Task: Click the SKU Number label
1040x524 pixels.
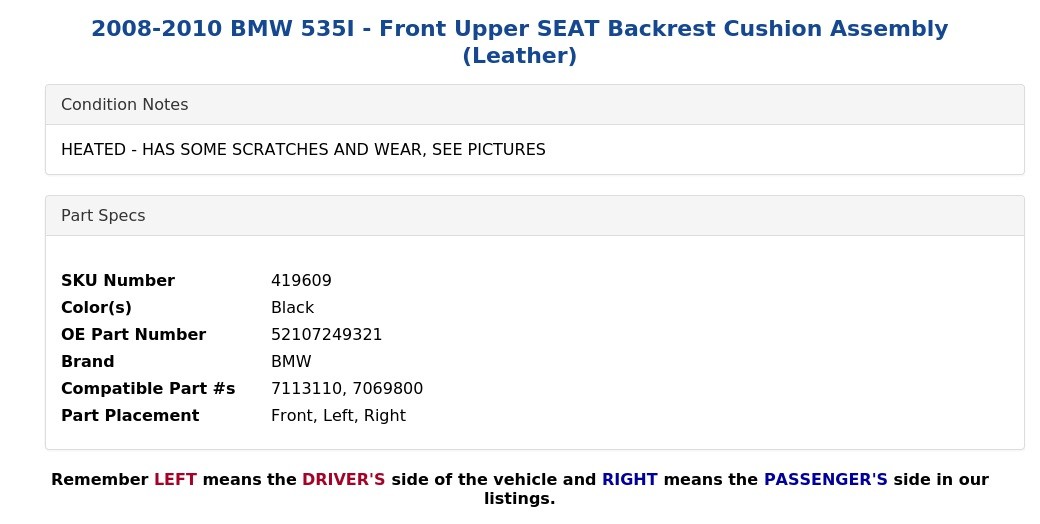Action: (118, 281)
